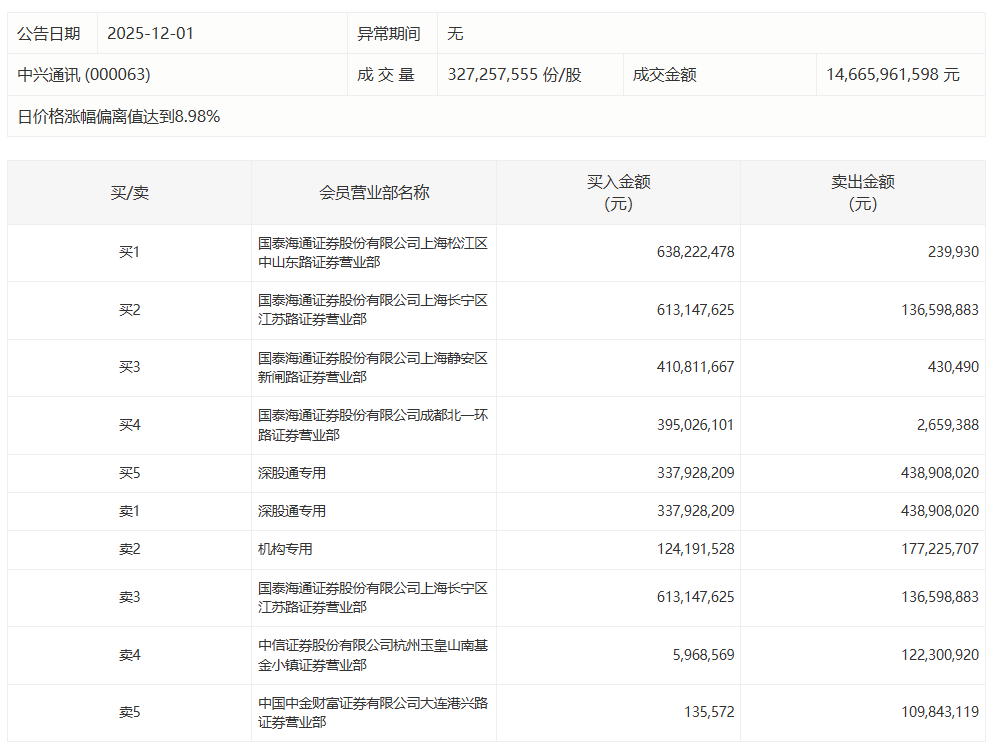Click the stock name 中兴通讯 (000063)

click(84, 75)
